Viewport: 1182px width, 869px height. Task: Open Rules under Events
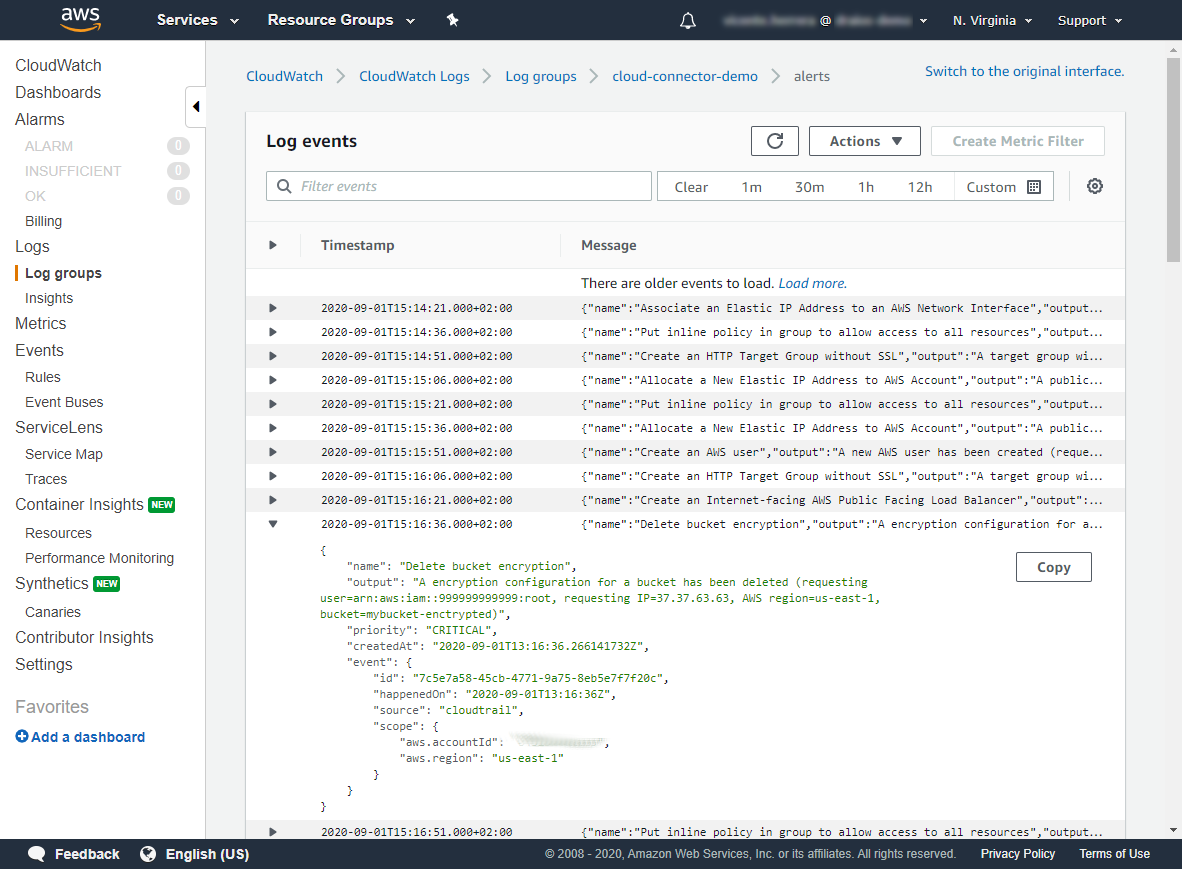point(43,377)
